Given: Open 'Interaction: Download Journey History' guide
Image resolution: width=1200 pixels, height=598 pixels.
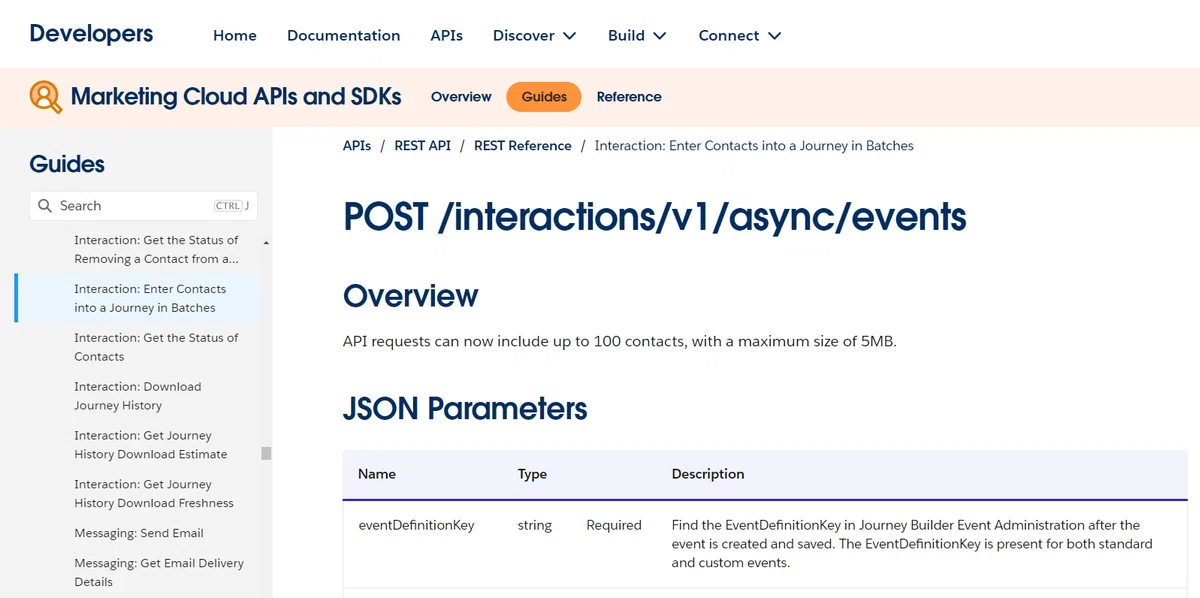Looking at the screenshot, I should [138, 396].
